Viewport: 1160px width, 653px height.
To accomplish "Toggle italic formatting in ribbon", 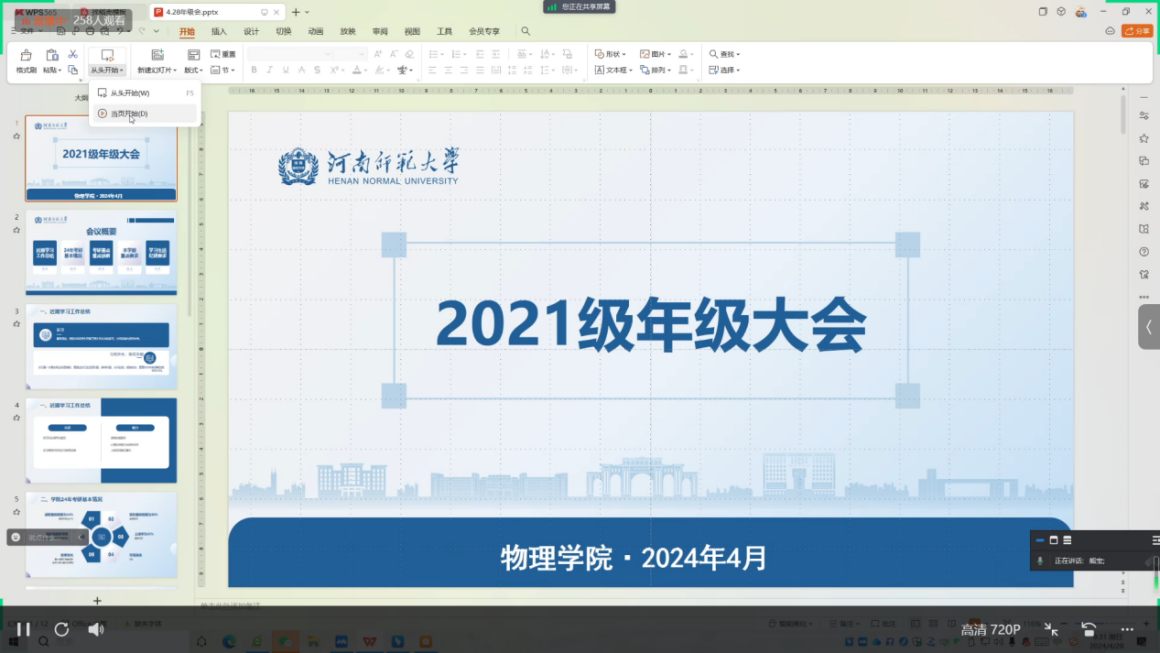I will click(270, 70).
